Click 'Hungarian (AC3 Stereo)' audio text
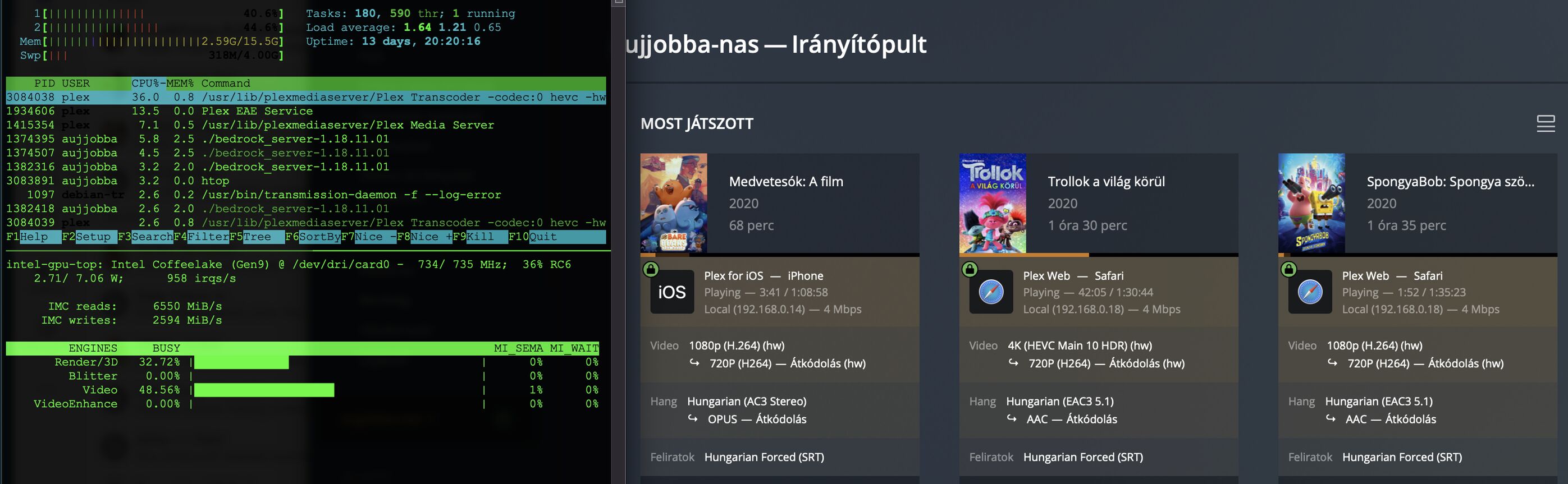Screen dimensions: 1568x484 (747, 402)
